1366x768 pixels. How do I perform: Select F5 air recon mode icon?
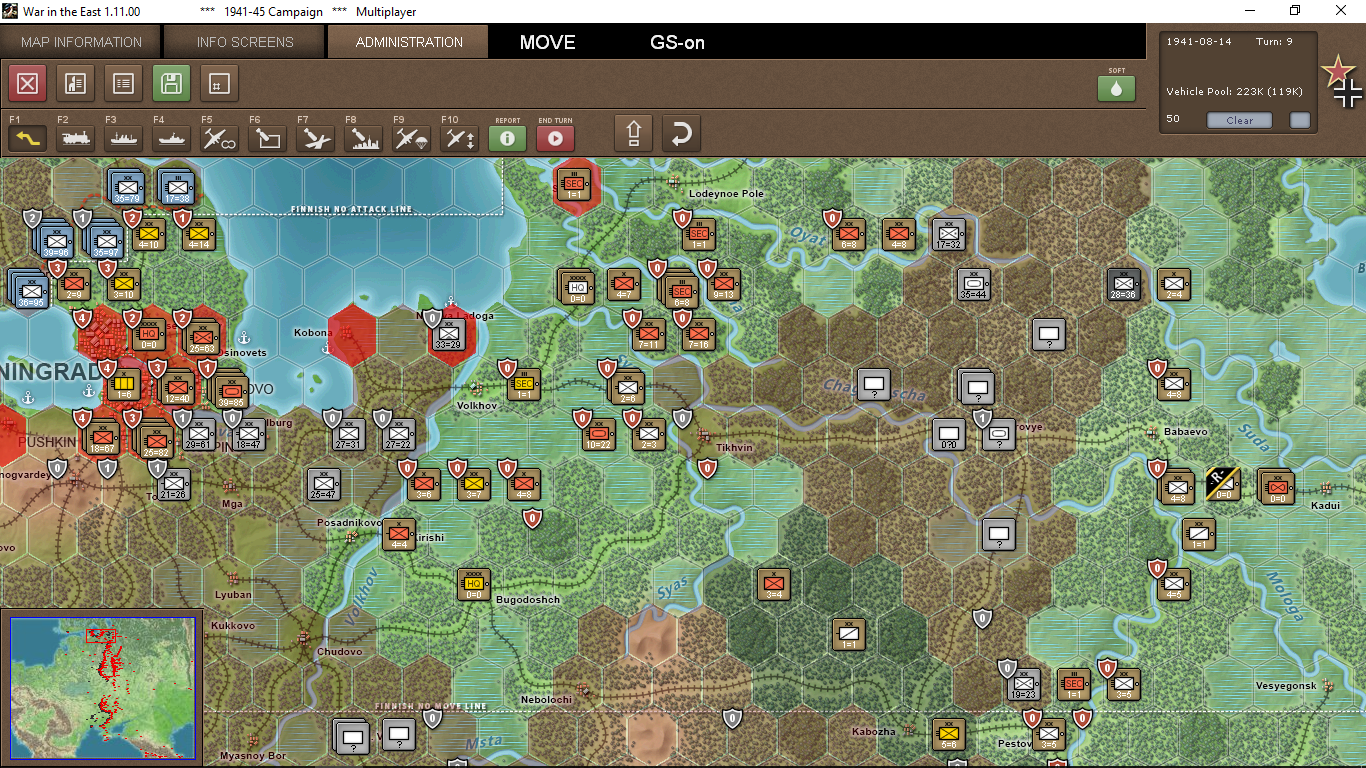220,139
